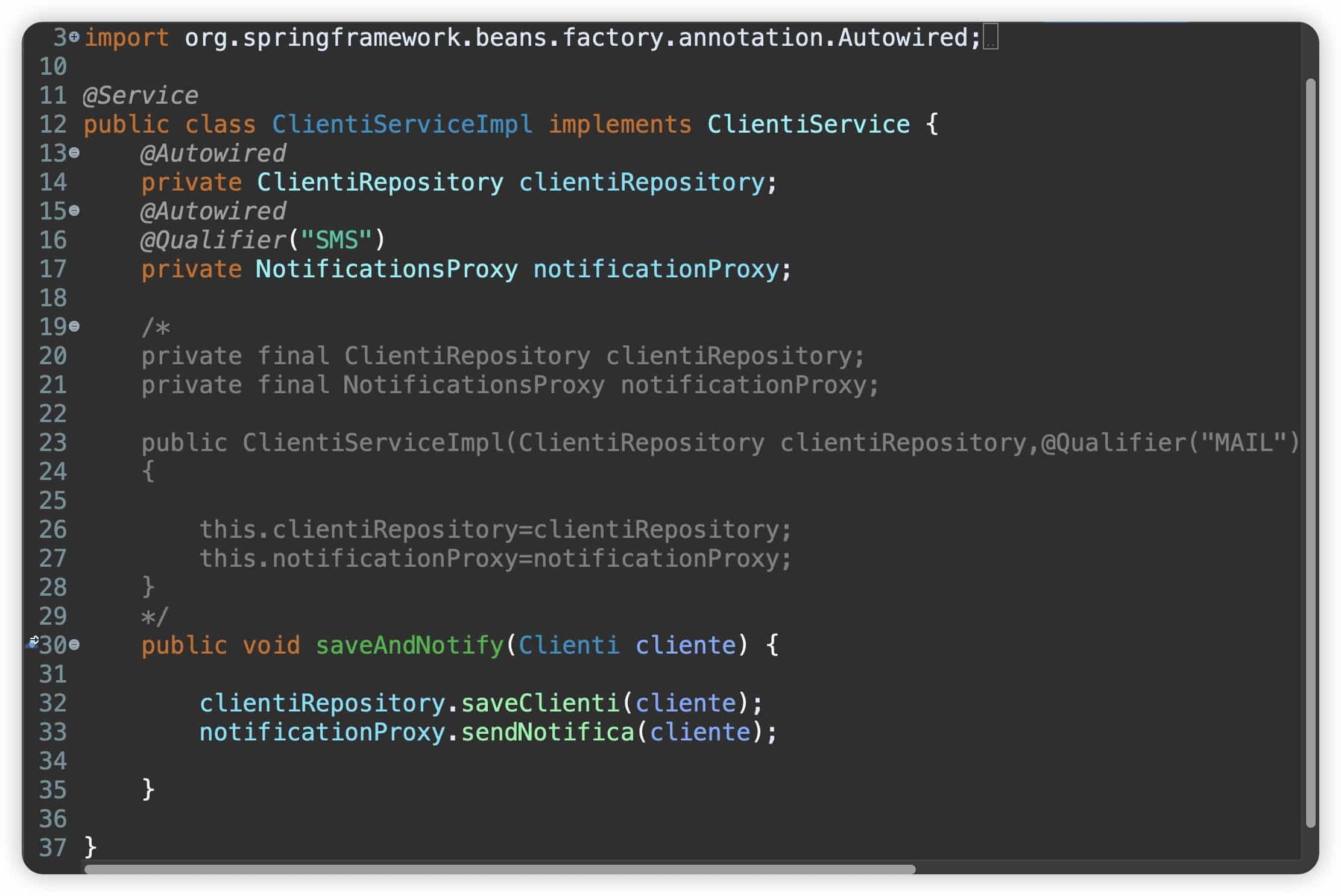Collapse the fold marker at line 15

(x=74, y=211)
